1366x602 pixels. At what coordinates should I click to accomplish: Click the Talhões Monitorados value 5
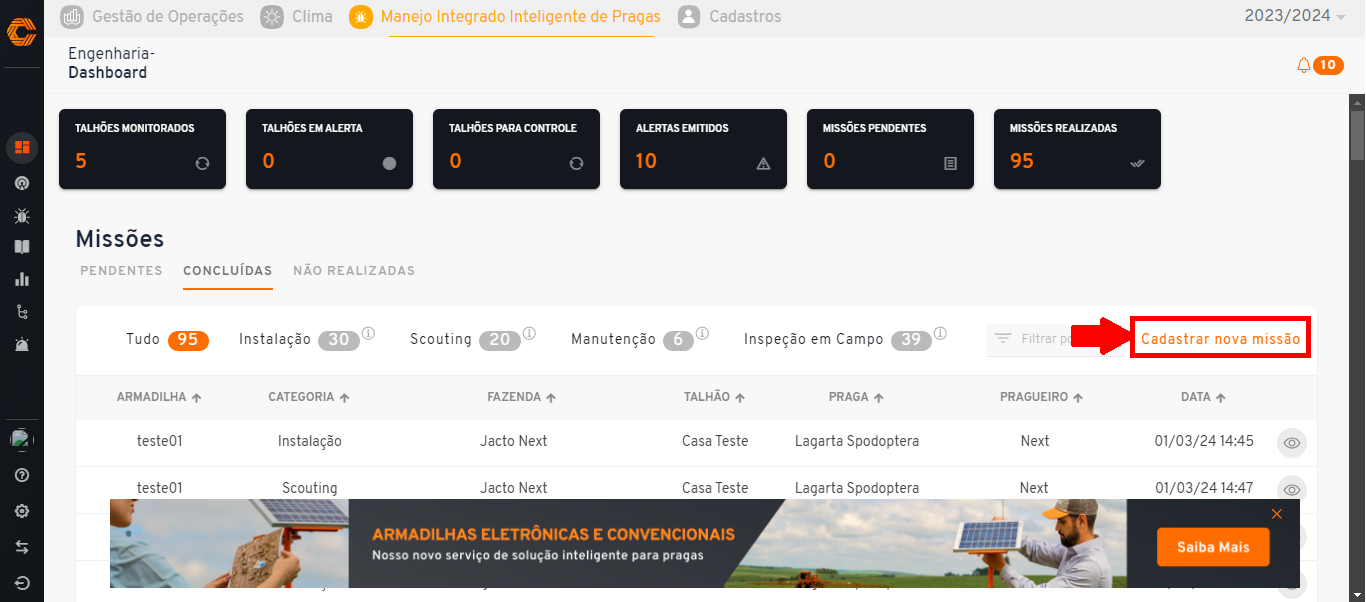pos(81,161)
